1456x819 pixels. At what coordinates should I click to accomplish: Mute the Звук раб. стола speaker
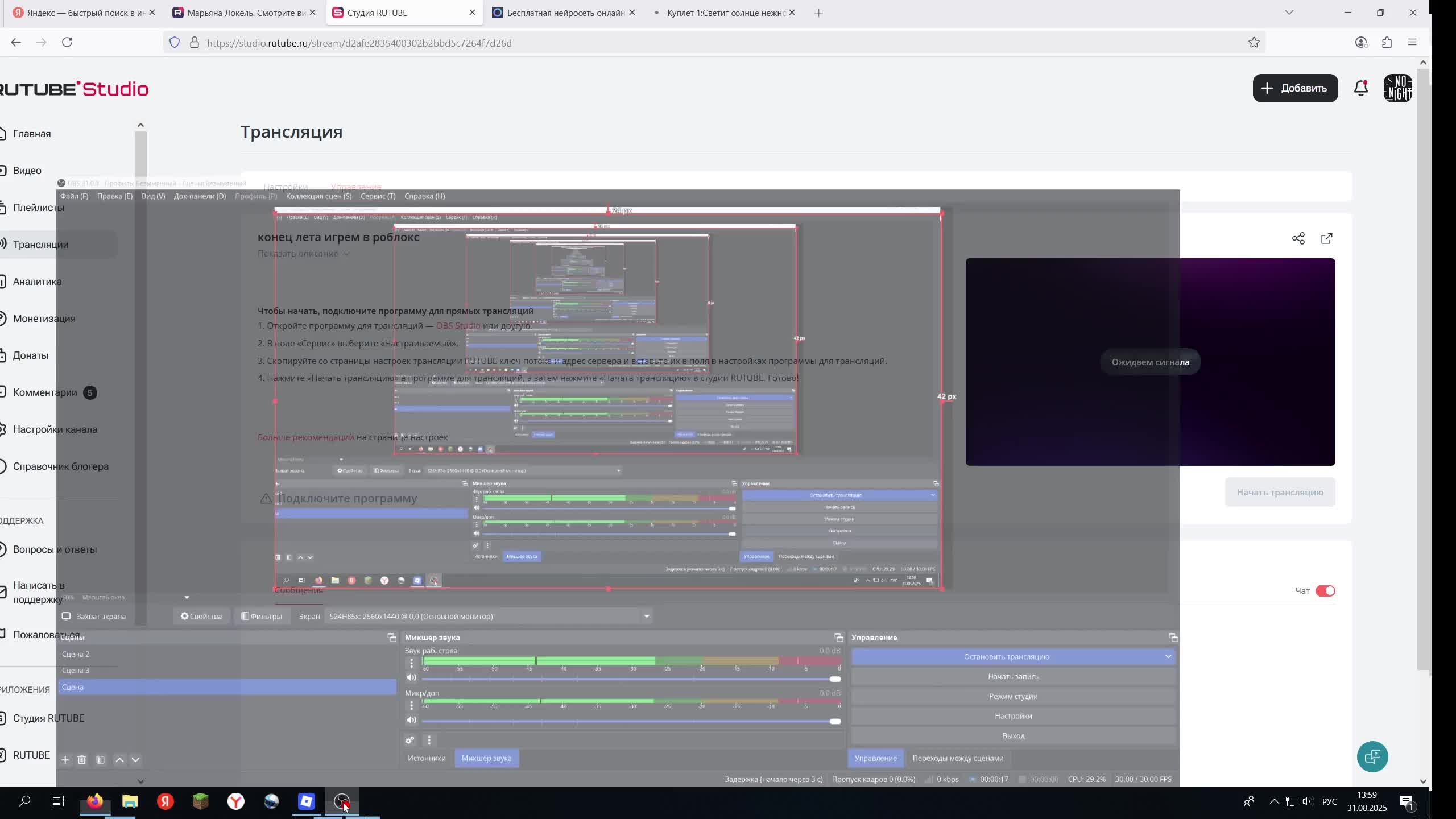pyautogui.click(x=411, y=677)
